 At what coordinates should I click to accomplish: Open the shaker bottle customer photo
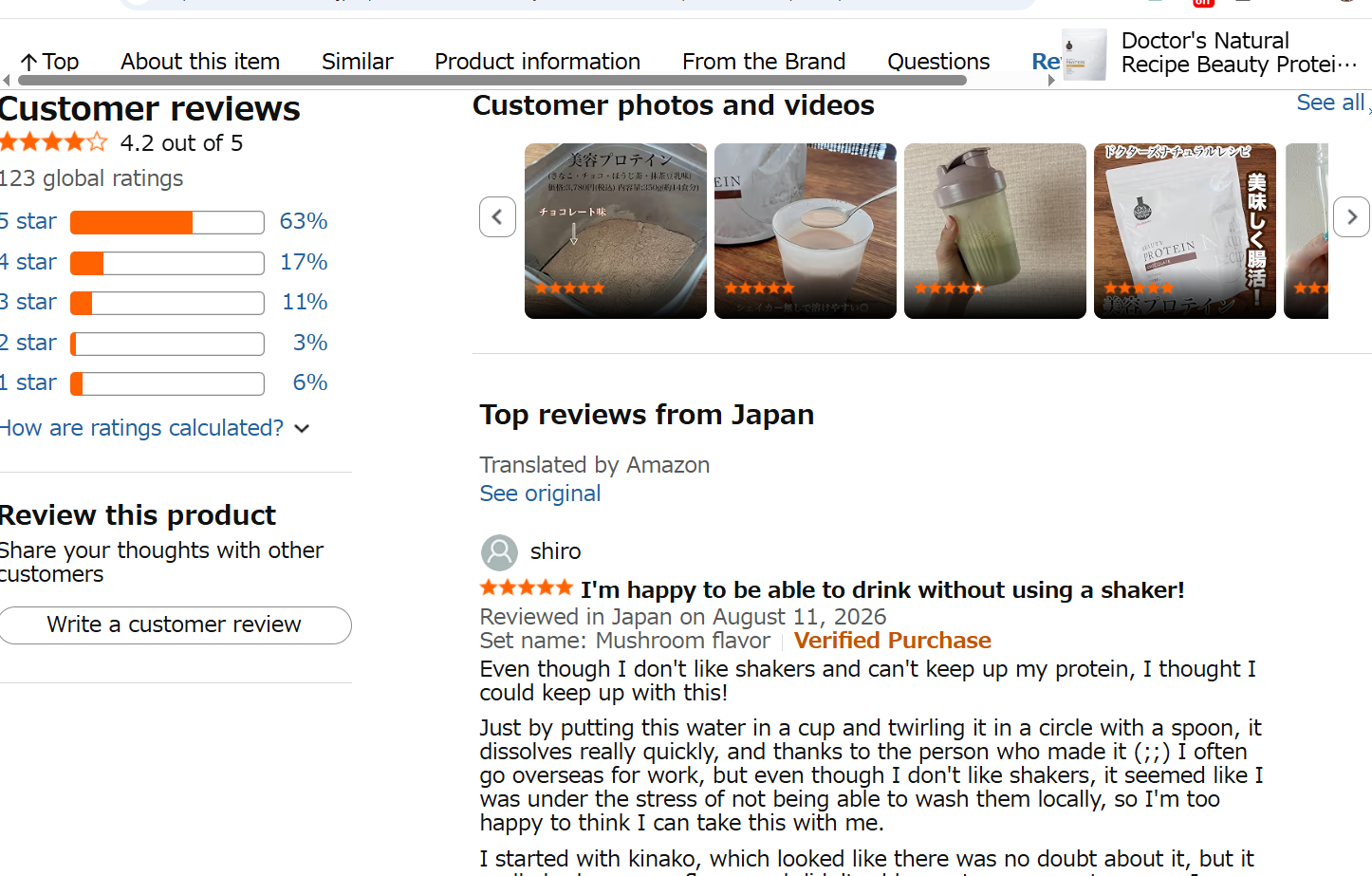(995, 231)
